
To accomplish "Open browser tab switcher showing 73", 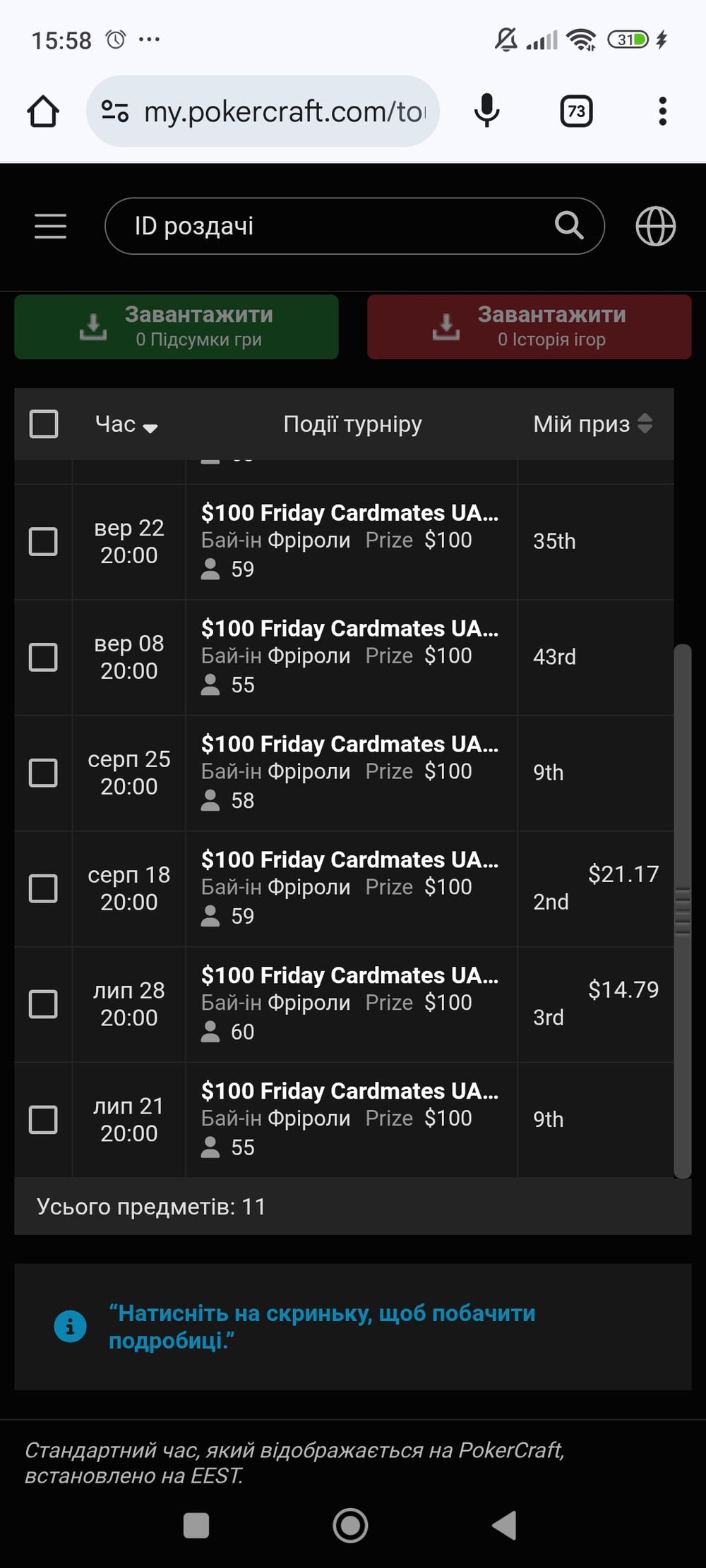I will (576, 111).
